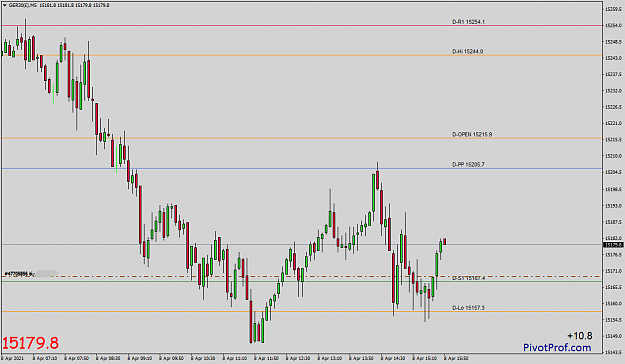Click the 15149.0 price scale value
Image resolution: width=625 pixels, height=364 pixels.
pyautogui.click(x=613, y=336)
